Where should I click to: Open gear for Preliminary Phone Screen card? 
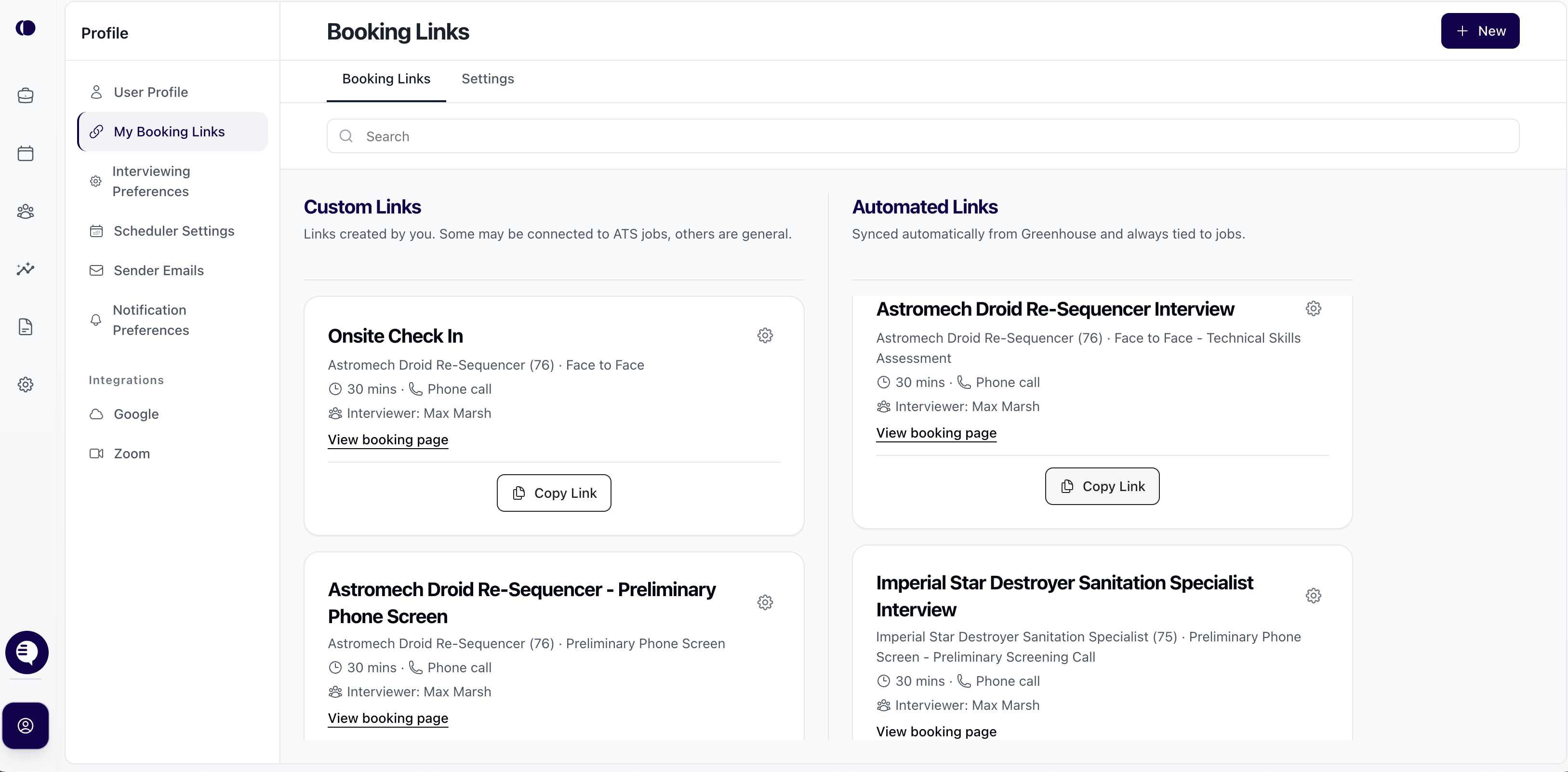[765, 602]
